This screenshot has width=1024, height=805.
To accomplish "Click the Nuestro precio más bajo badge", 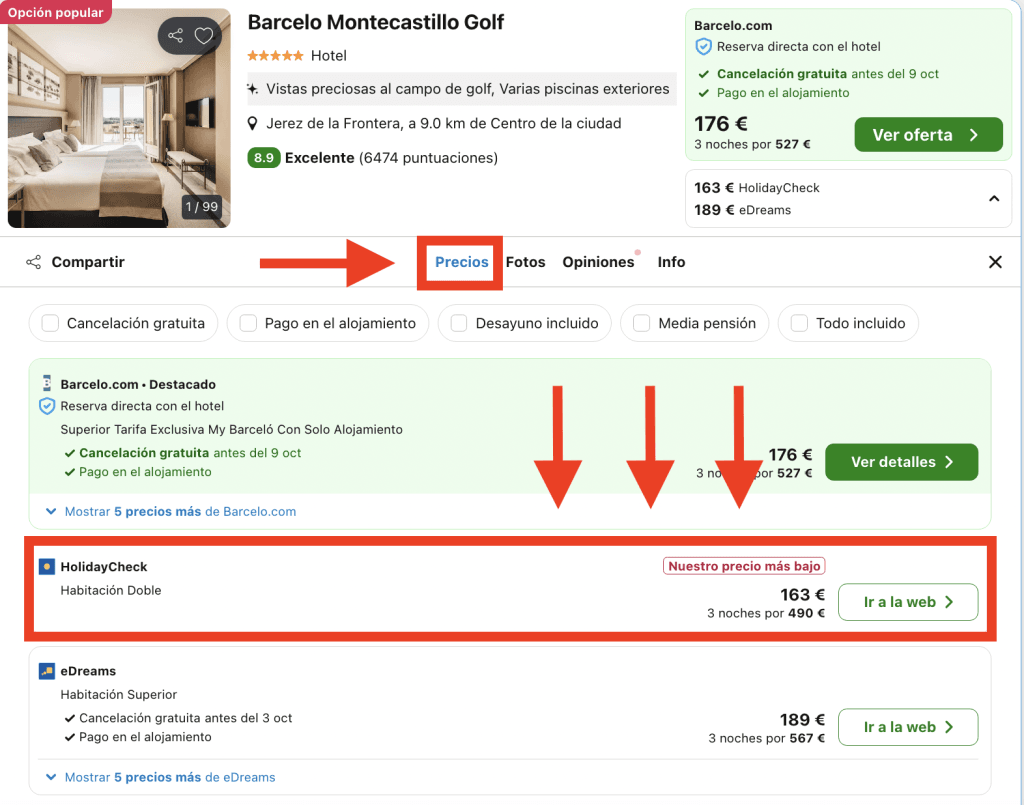I will pos(744,566).
